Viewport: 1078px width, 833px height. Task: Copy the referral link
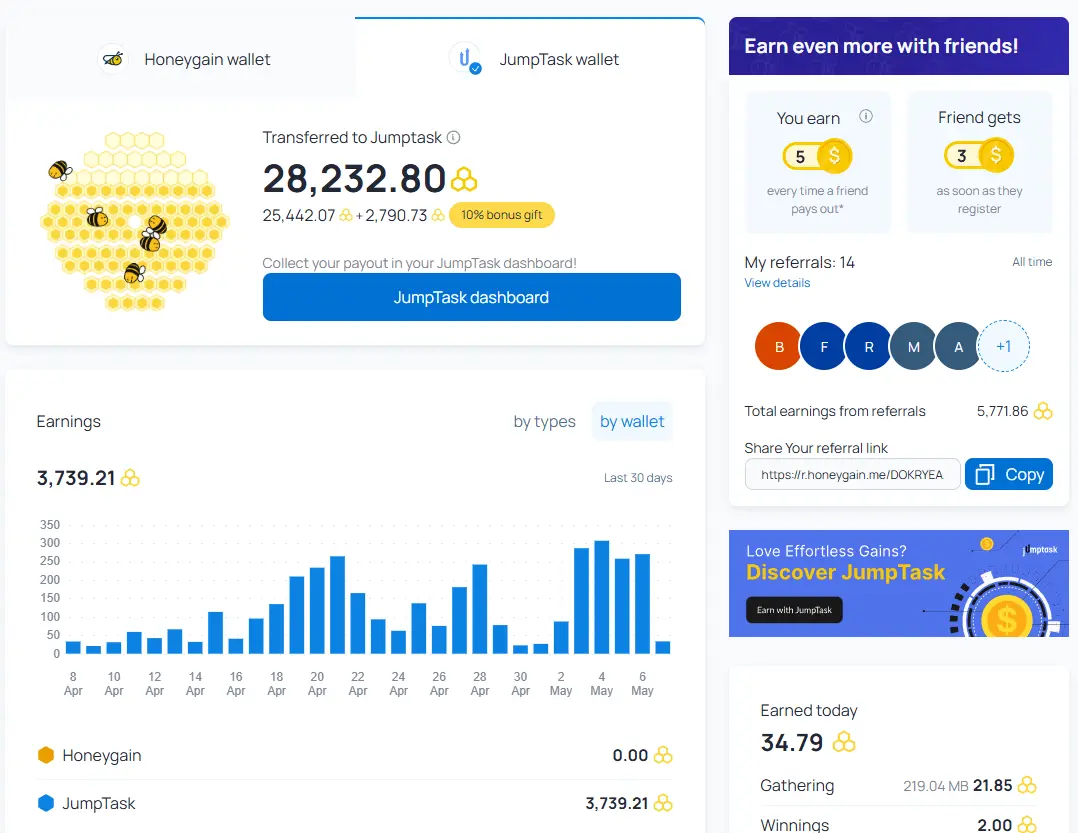(x=1009, y=474)
